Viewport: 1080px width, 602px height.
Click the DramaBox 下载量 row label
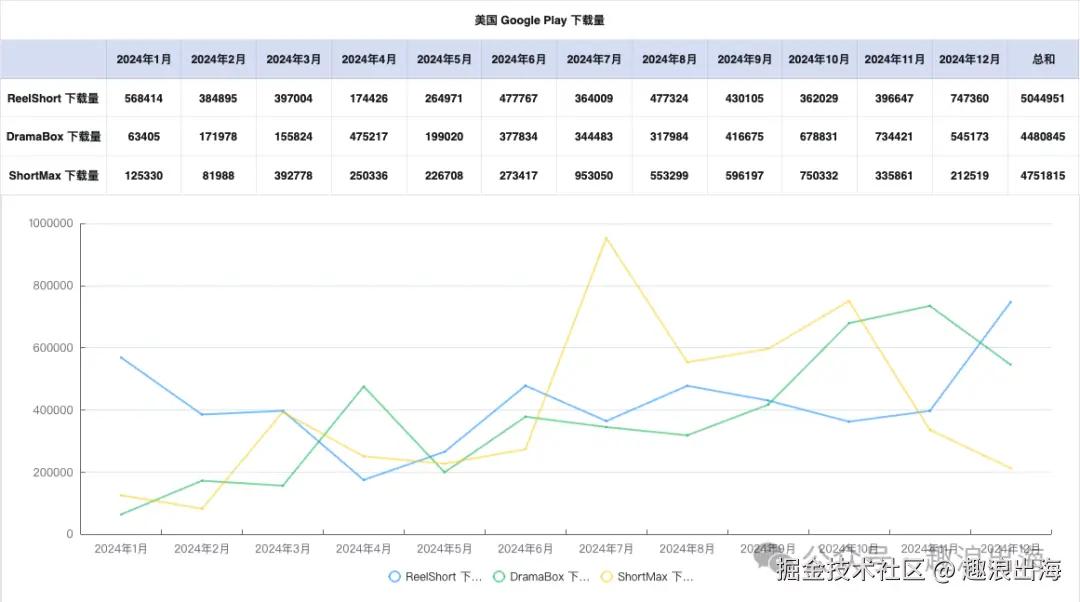(x=53, y=136)
